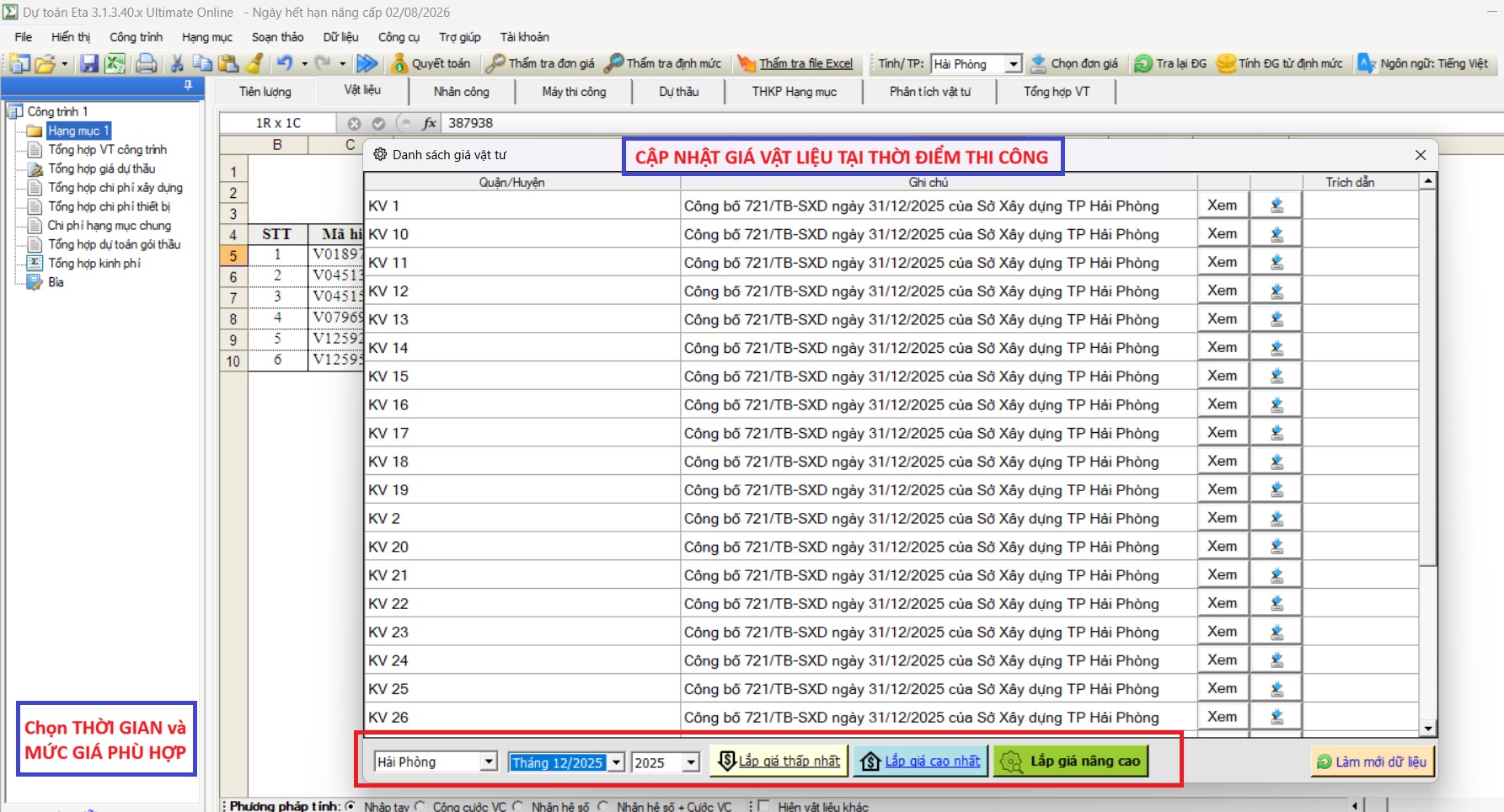This screenshot has height=812, width=1504.
Task: Click the Save (floppy disk) toolbar icon
Action: coord(89,63)
